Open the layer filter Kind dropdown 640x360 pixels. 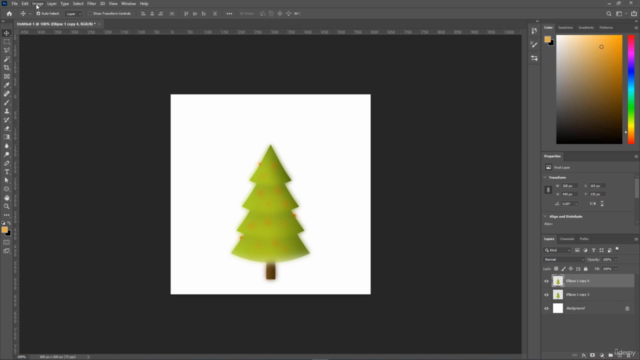557,250
